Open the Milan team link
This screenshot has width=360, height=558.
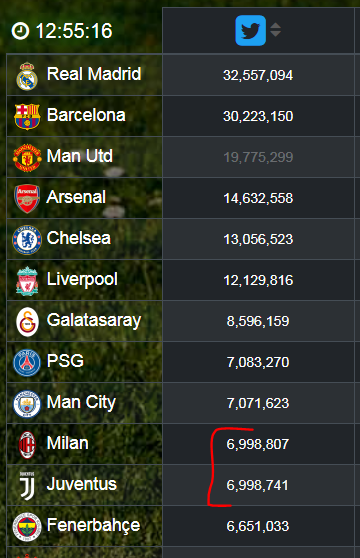click(68, 443)
